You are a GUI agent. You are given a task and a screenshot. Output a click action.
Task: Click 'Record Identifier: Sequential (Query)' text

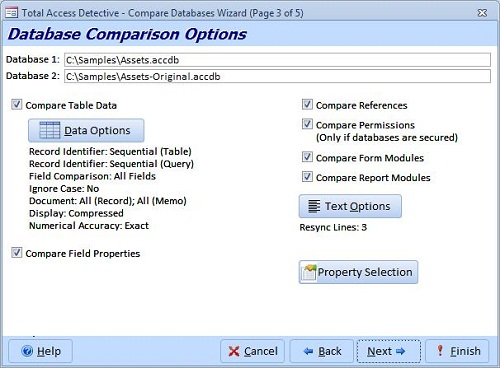coord(111,164)
